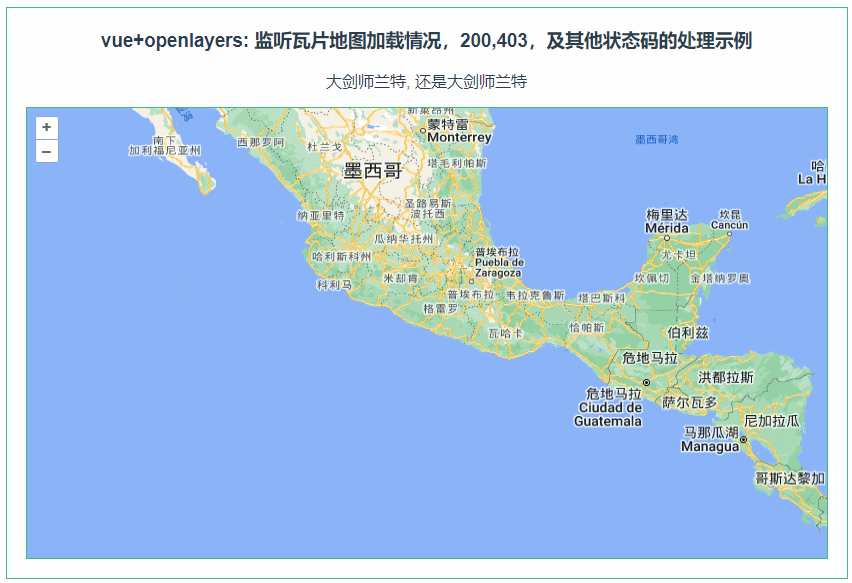Click the Managua capital marker
This screenshot has width=852, height=583.
tap(743, 440)
